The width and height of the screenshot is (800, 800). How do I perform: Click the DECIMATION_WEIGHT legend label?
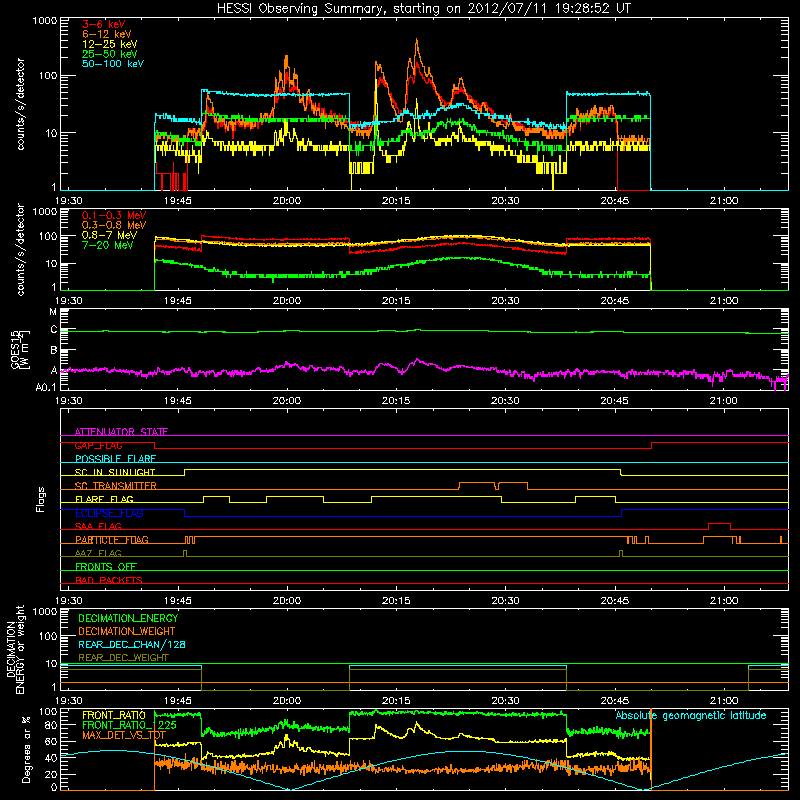tap(127, 631)
